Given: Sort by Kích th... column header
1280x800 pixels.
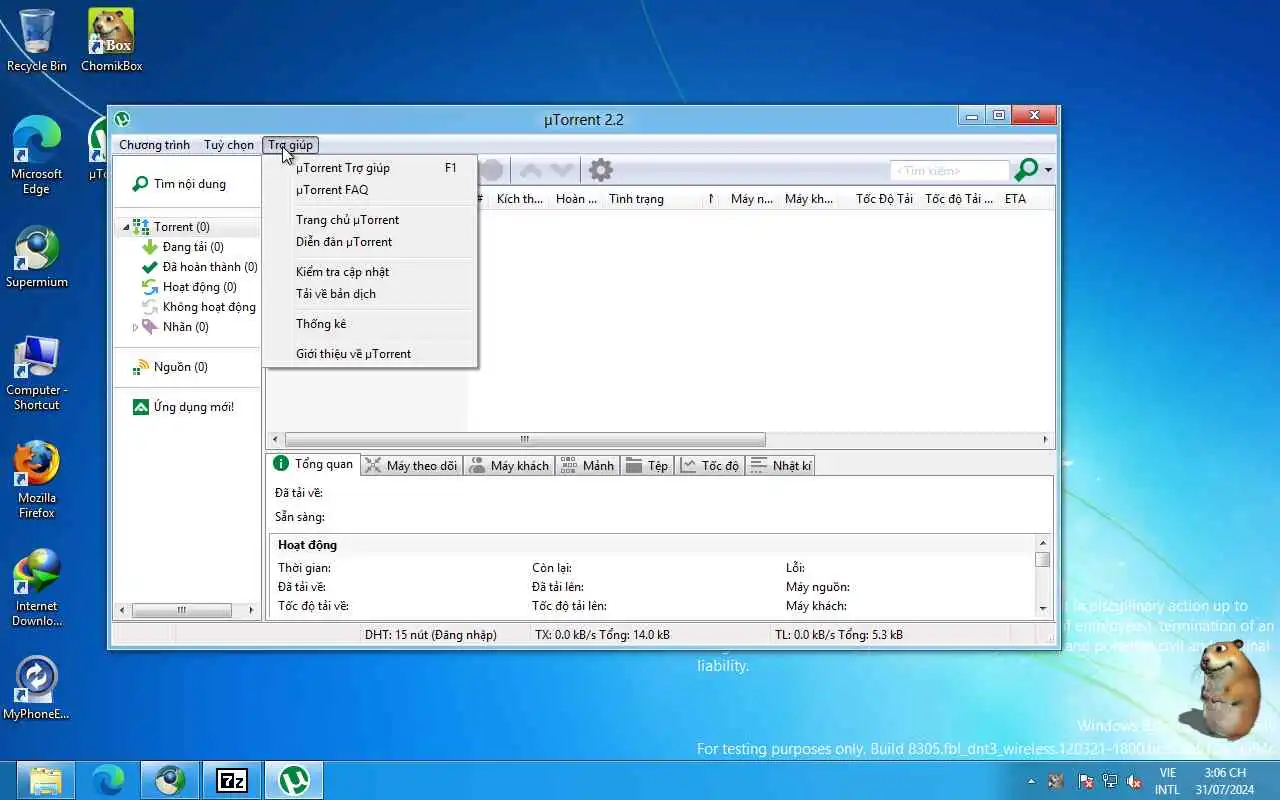Looking at the screenshot, I should 520,199.
